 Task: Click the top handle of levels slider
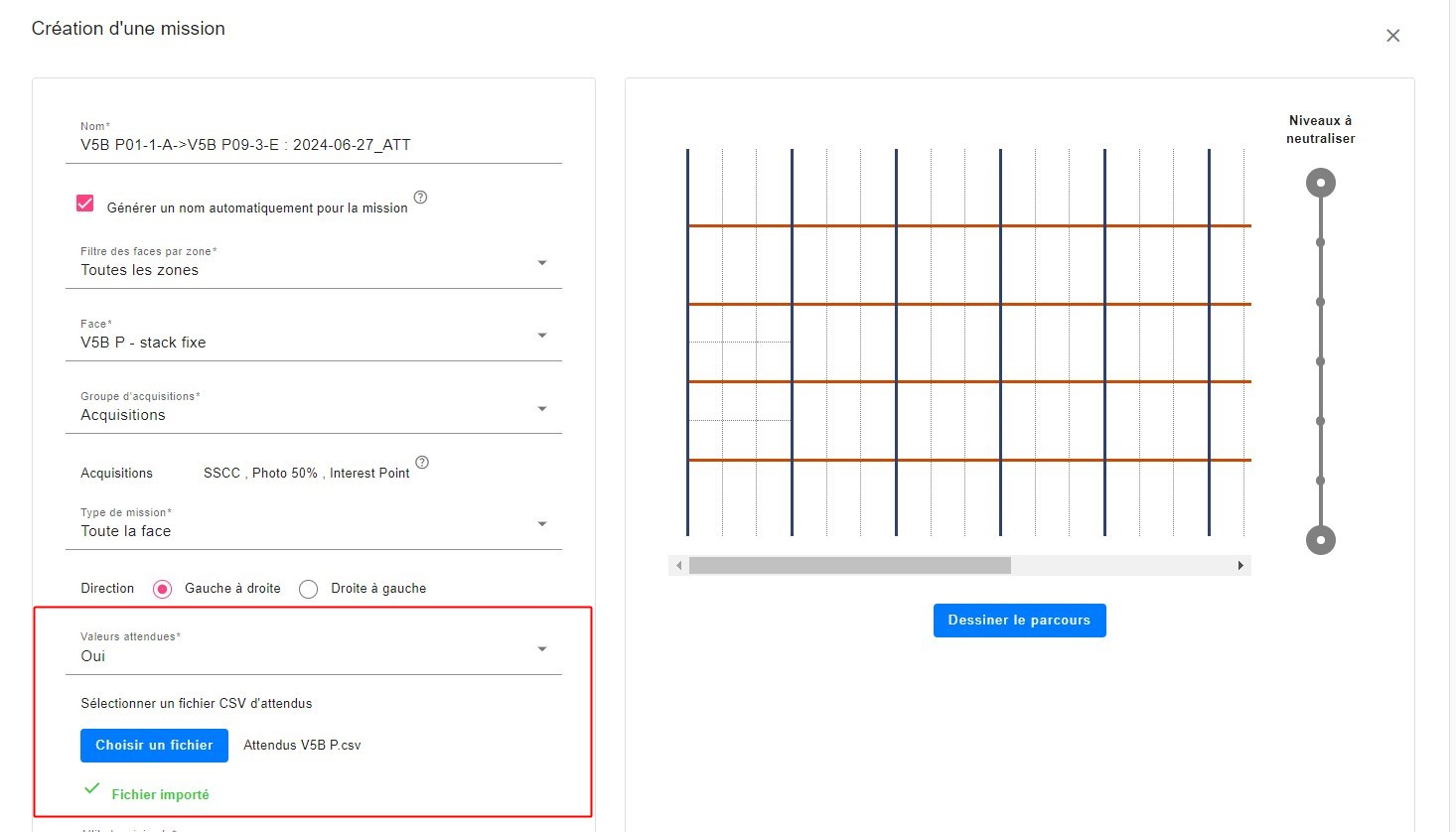click(1320, 183)
